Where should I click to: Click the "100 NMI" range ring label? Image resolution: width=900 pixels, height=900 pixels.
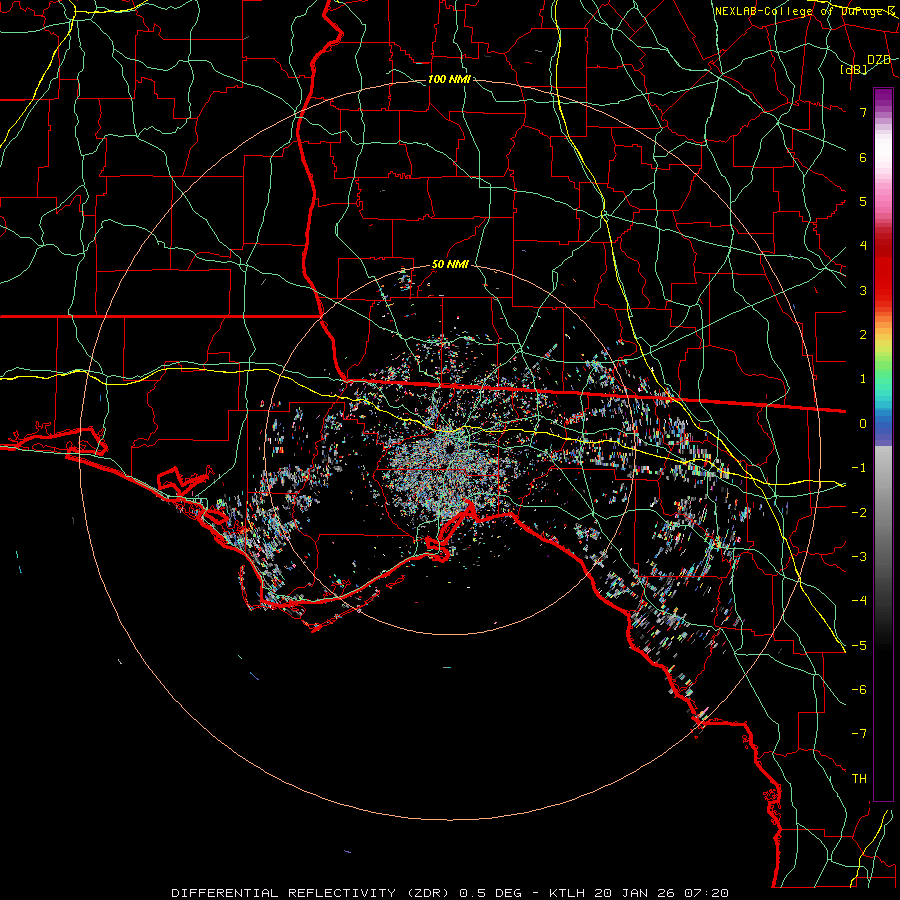click(449, 79)
